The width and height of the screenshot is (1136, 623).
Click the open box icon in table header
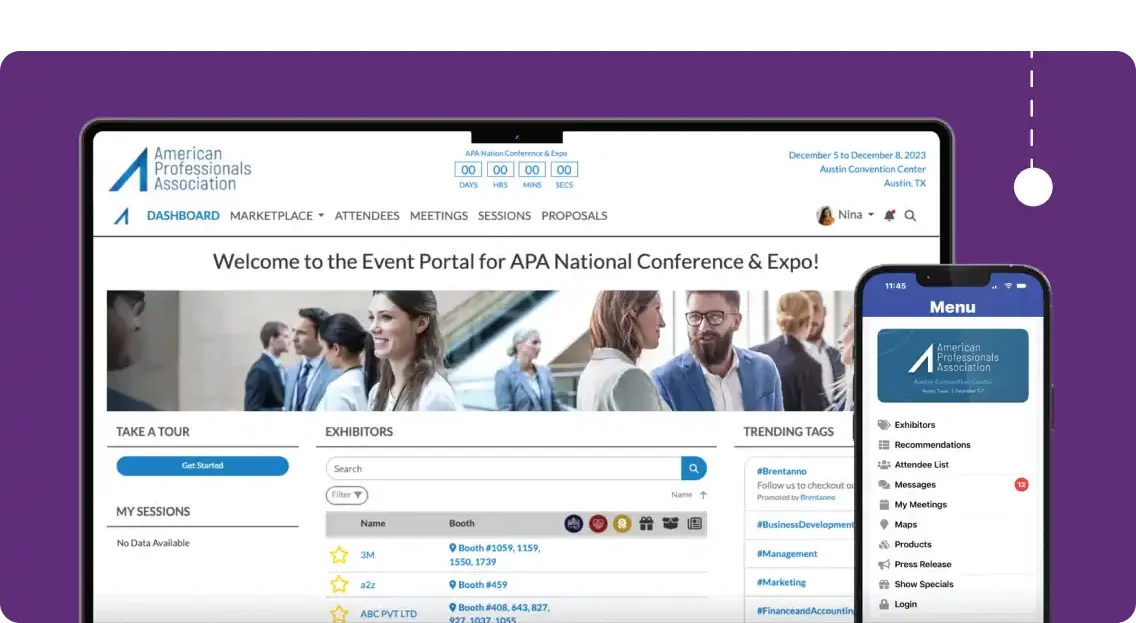[x=670, y=523]
